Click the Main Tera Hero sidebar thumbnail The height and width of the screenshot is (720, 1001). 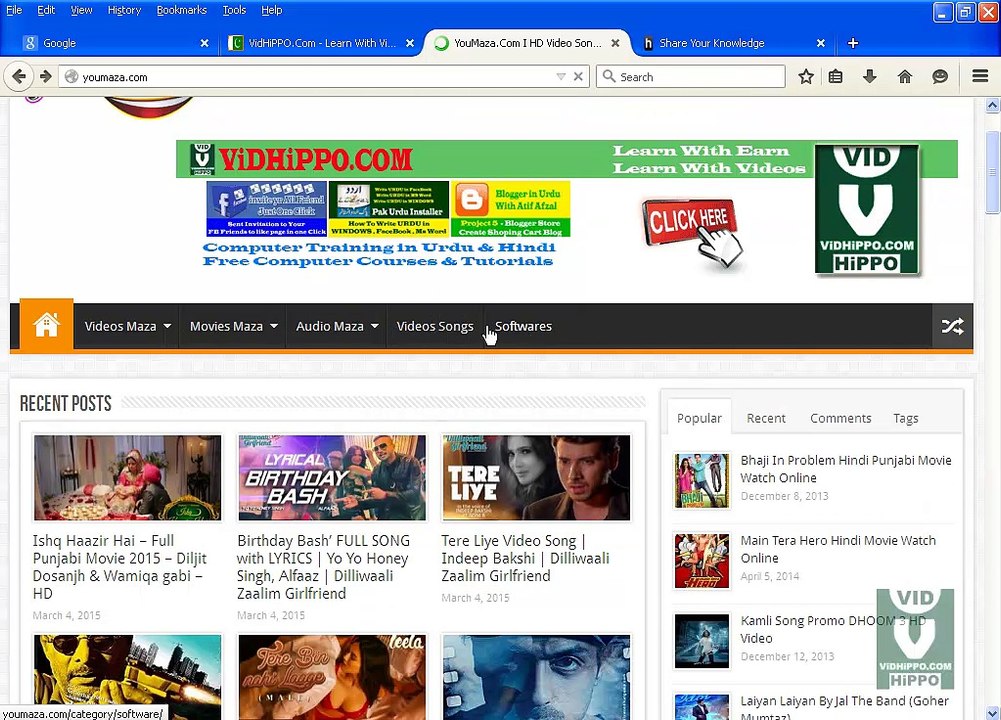pos(702,561)
